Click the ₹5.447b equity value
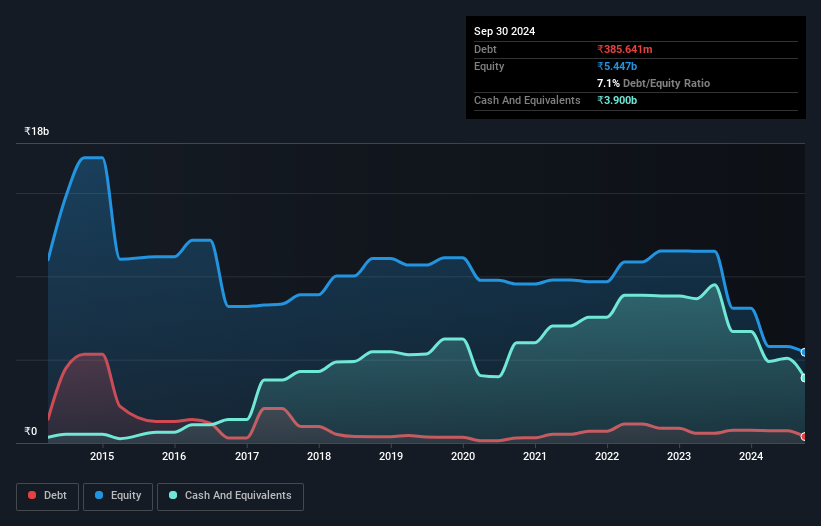This screenshot has height=526, width=821. point(617,66)
